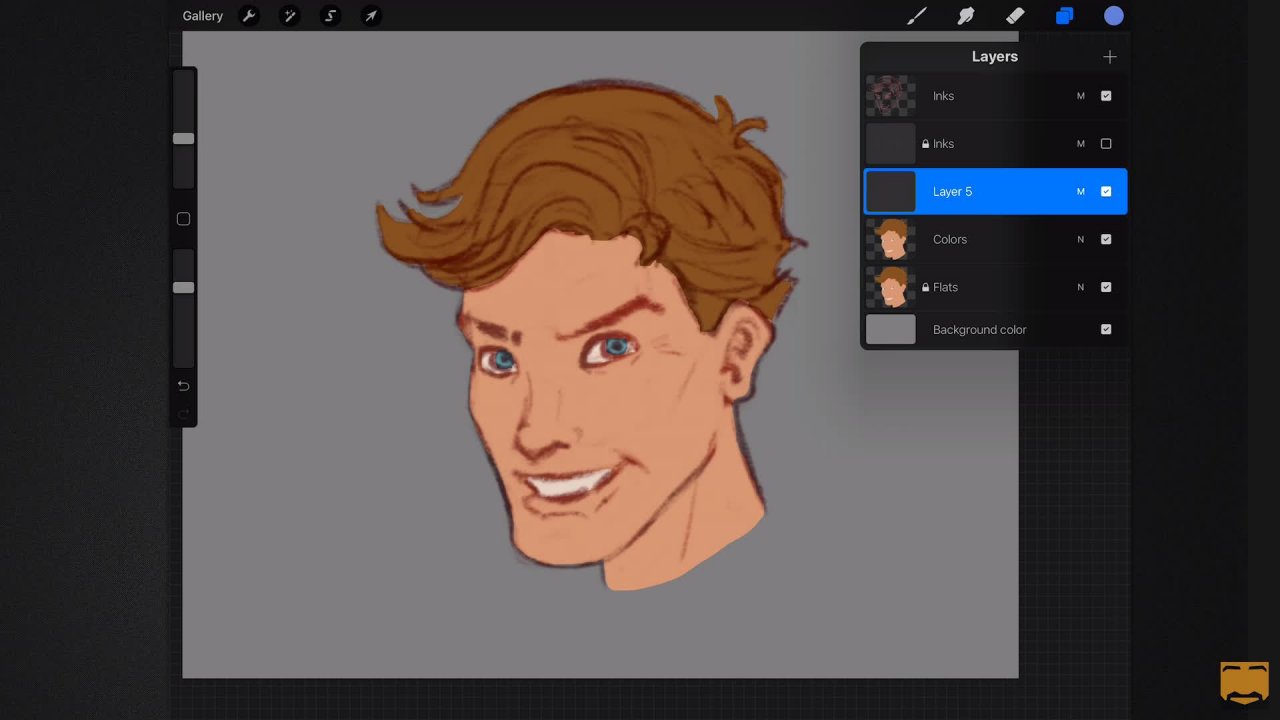The width and height of the screenshot is (1280, 720).
Task: Tap the Background color layer thumbnail
Action: (x=890, y=330)
